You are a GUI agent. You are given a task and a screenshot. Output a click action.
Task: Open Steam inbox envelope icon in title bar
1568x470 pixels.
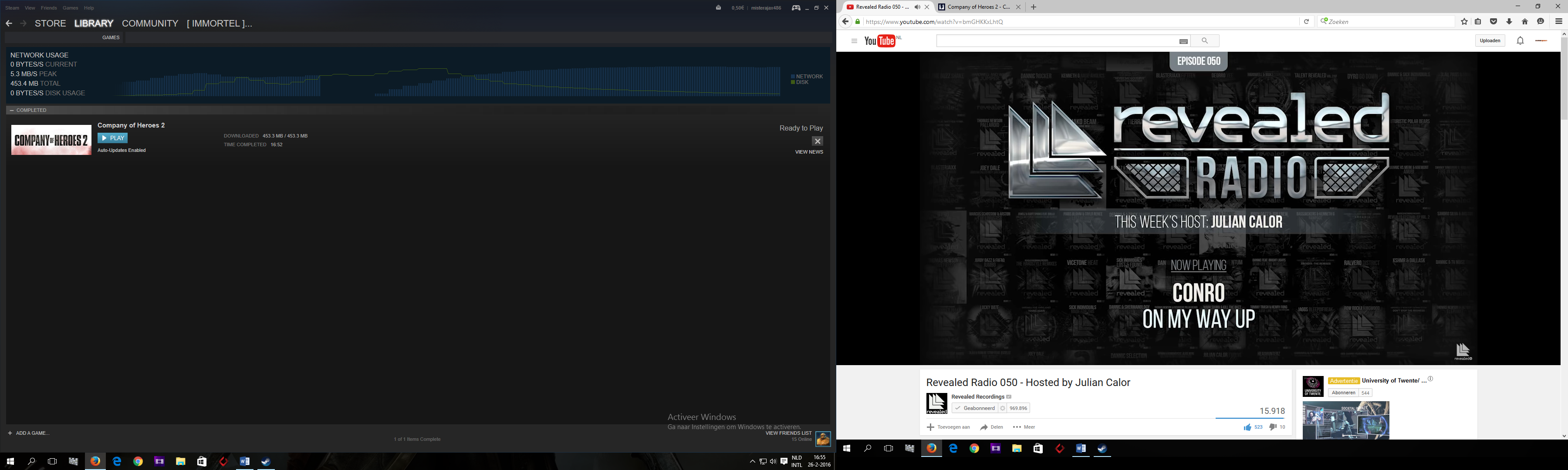[718, 8]
